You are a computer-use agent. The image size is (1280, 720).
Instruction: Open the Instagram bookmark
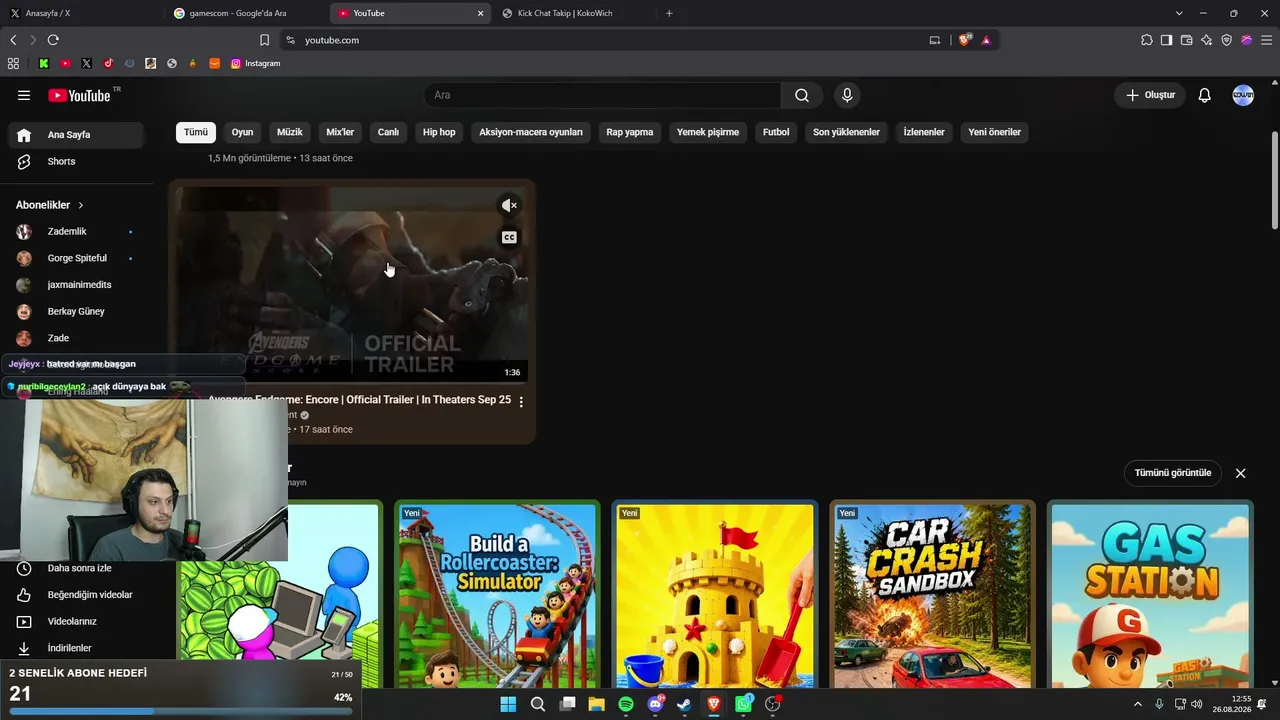[x=256, y=63]
